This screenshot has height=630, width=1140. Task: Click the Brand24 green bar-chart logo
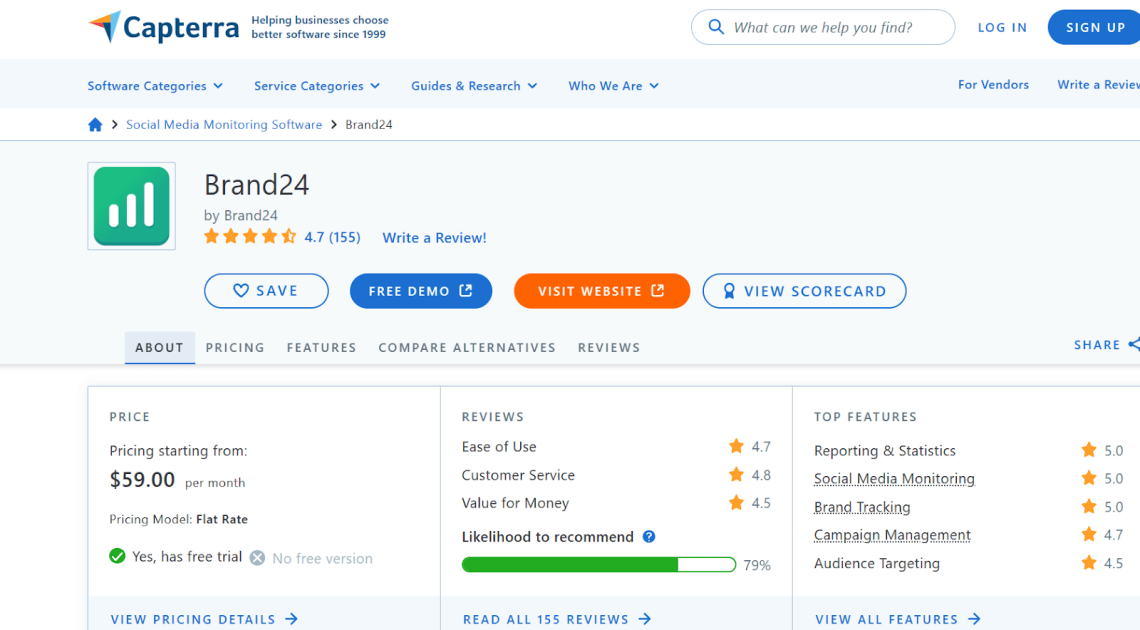131,206
